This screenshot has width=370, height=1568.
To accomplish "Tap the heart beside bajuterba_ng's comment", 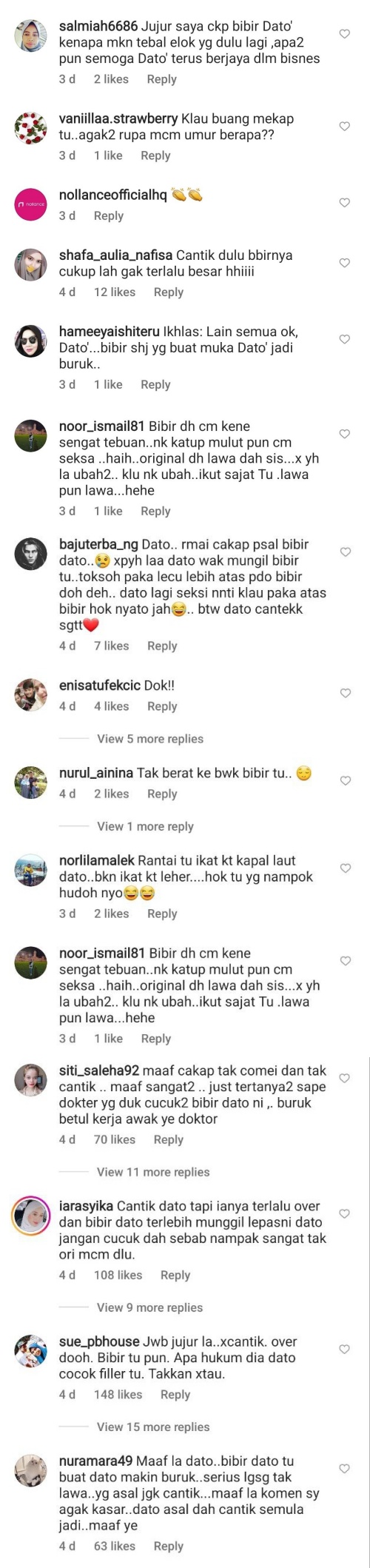I will (344, 552).
